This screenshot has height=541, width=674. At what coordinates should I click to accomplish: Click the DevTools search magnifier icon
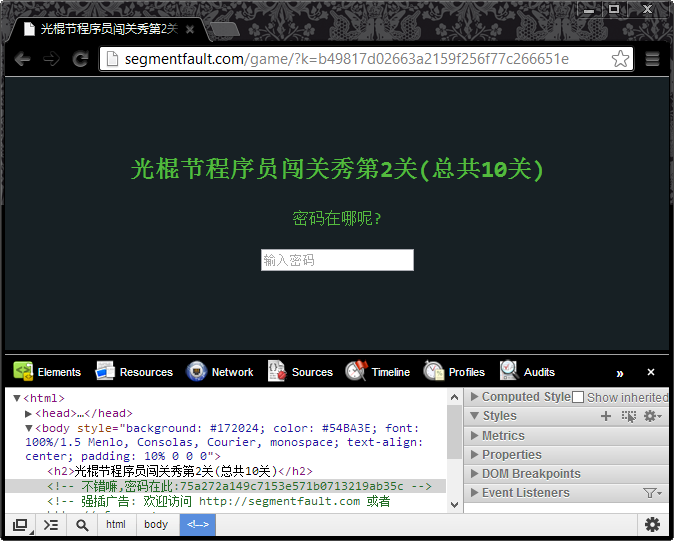coord(82,525)
